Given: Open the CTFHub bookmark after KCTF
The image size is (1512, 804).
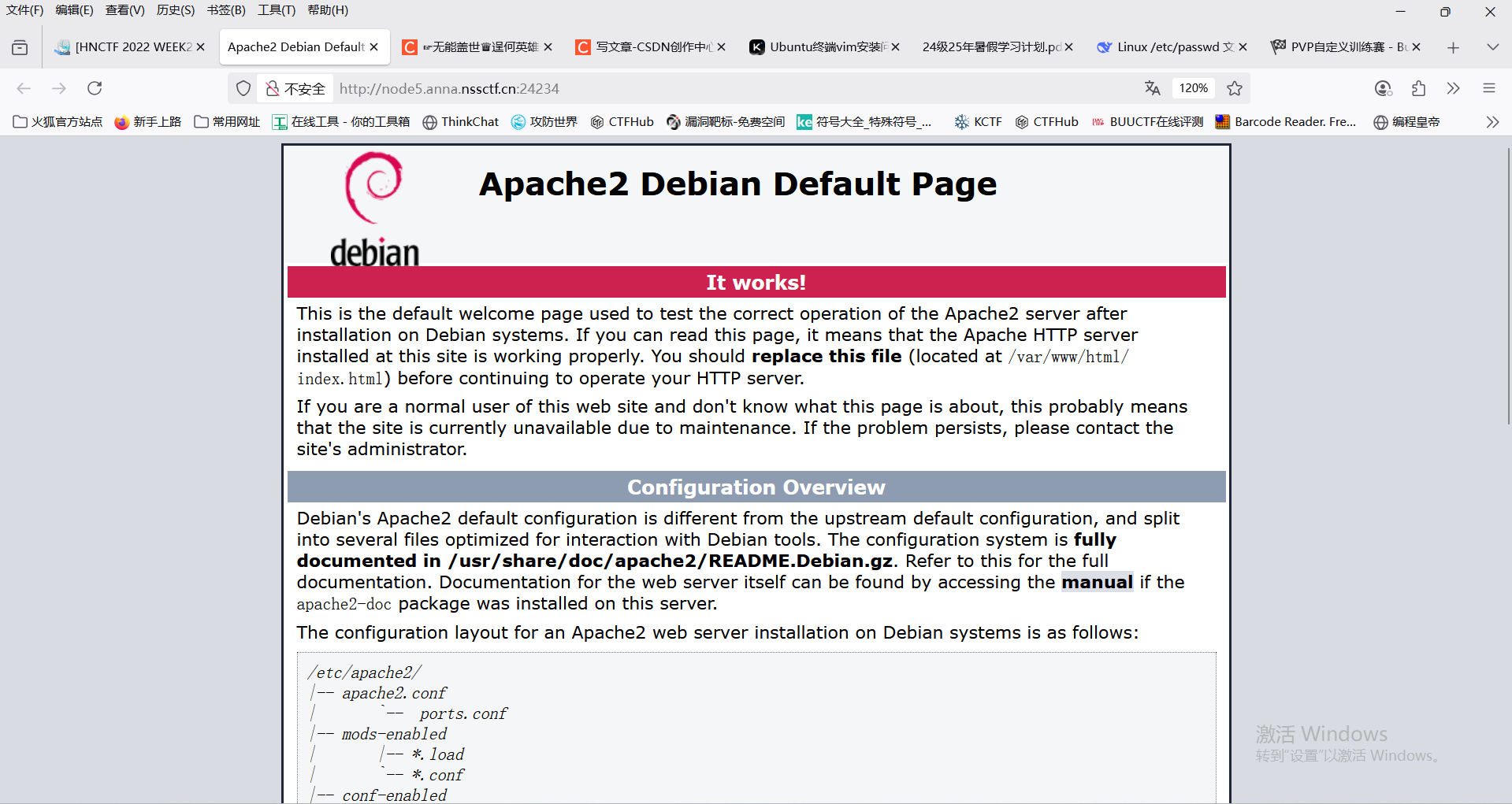Looking at the screenshot, I should tap(1047, 122).
